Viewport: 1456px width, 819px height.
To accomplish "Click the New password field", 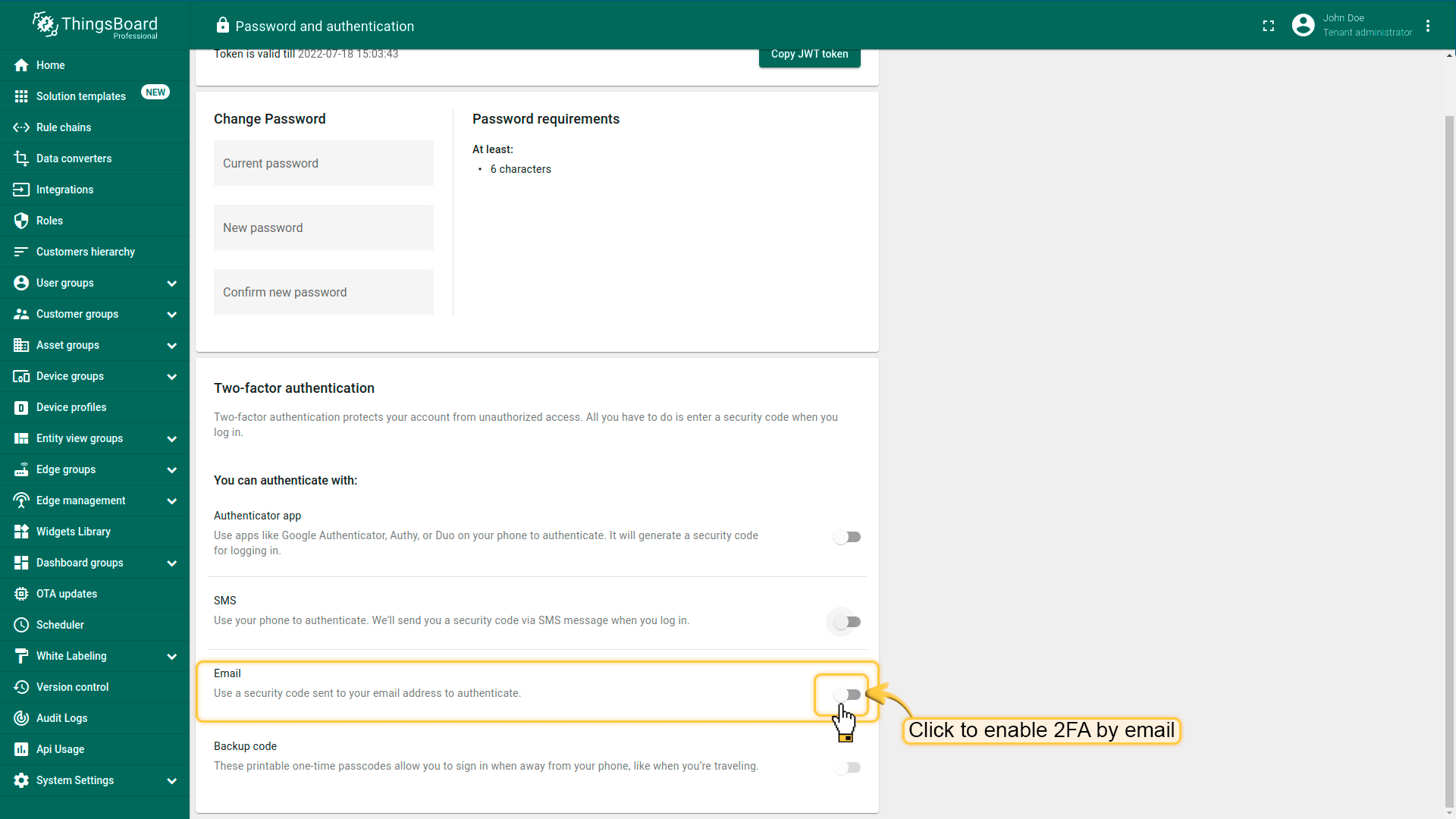I will (324, 227).
